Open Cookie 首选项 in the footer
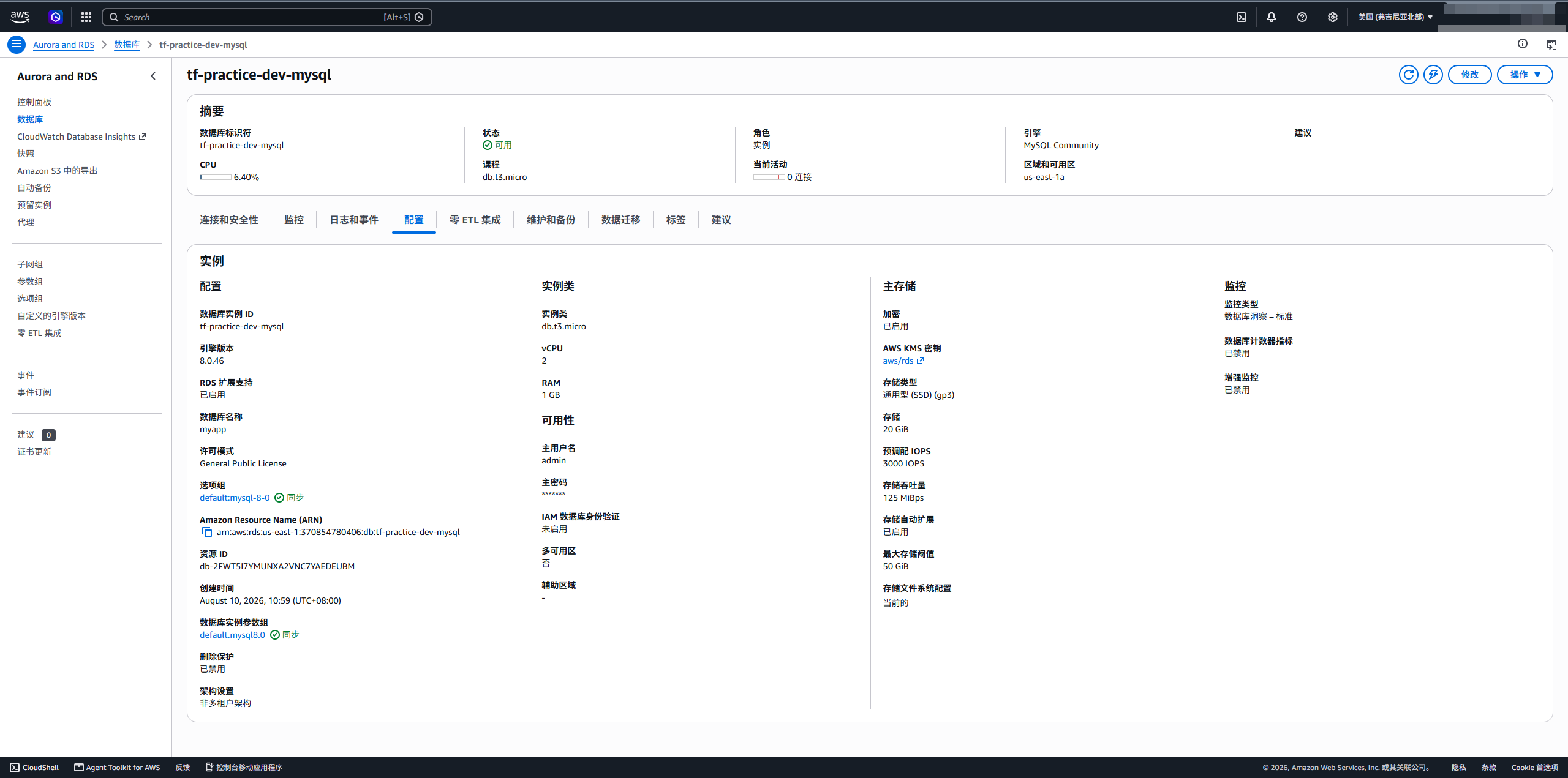 (1534, 768)
